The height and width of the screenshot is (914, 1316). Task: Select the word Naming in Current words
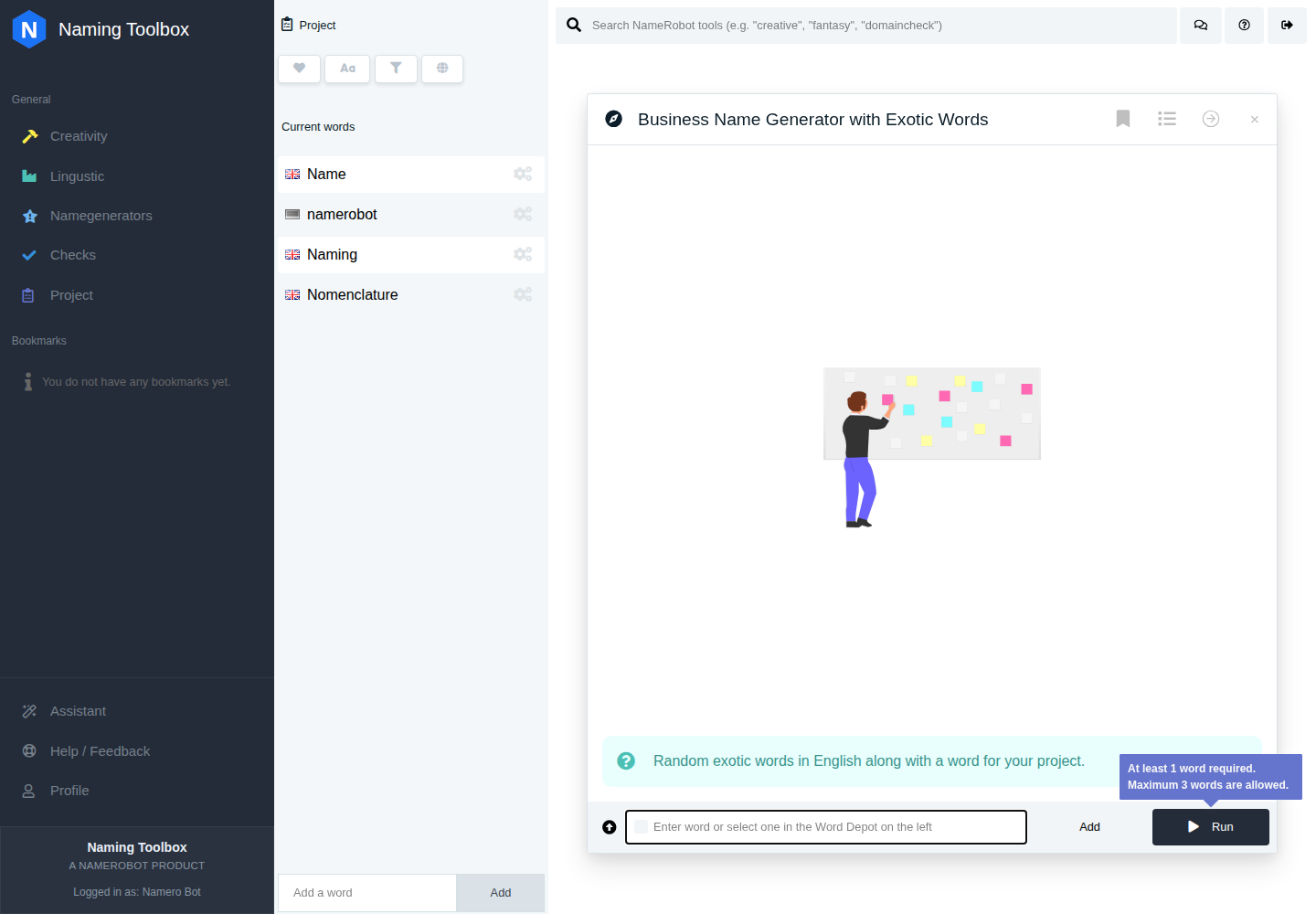pos(410,255)
